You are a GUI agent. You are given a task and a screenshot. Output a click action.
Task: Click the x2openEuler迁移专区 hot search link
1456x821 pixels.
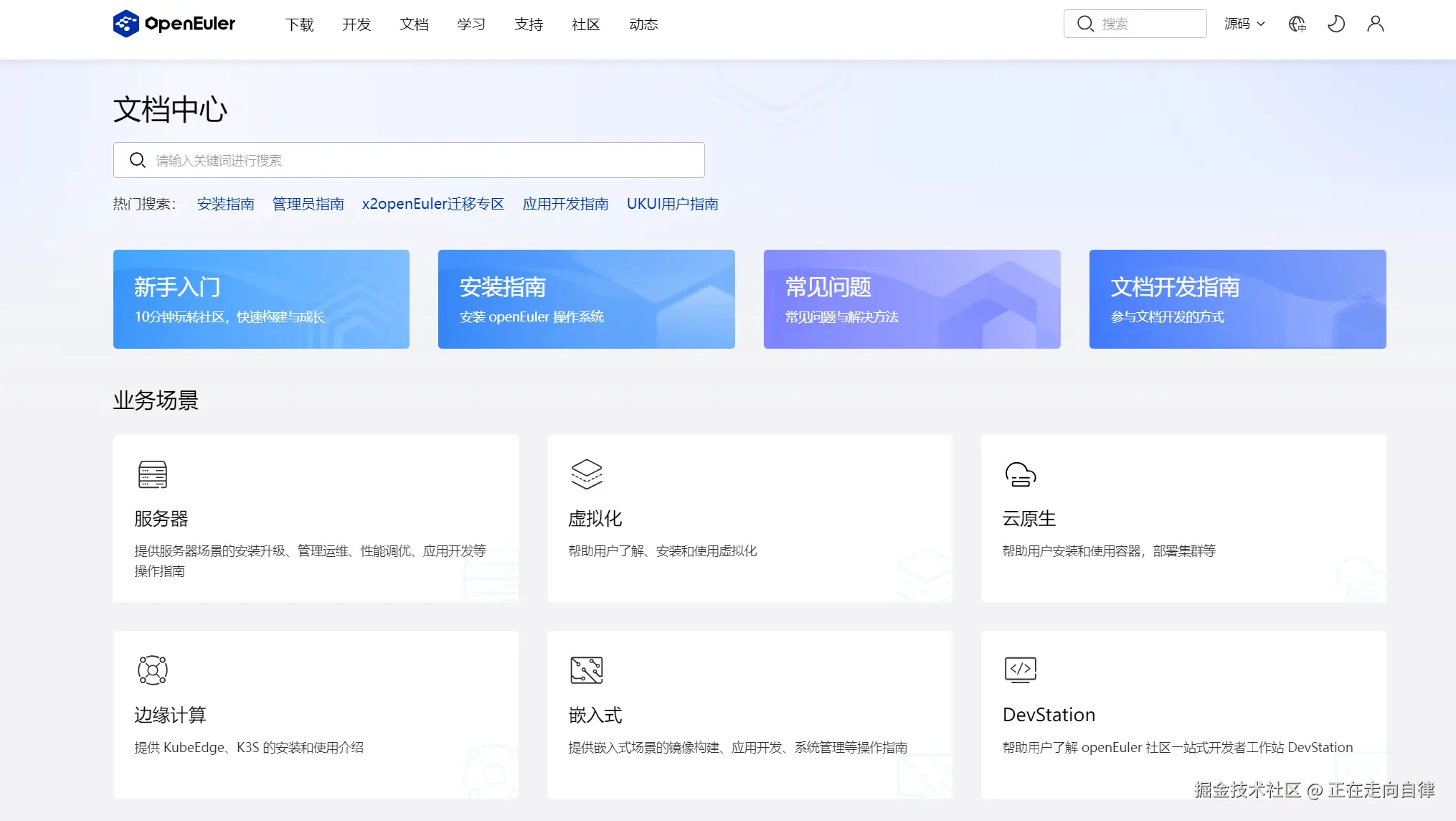(x=432, y=204)
